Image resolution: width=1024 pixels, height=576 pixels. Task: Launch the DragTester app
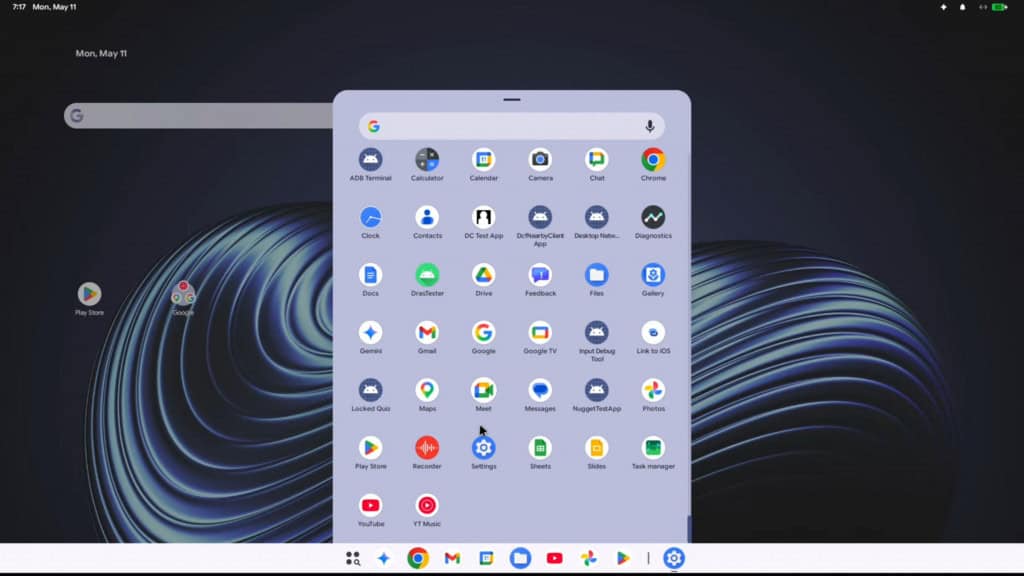coord(427,275)
